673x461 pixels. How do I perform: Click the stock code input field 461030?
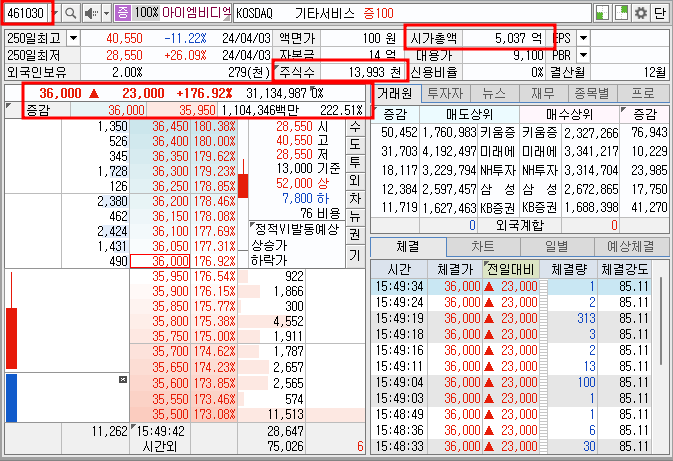[26, 13]
